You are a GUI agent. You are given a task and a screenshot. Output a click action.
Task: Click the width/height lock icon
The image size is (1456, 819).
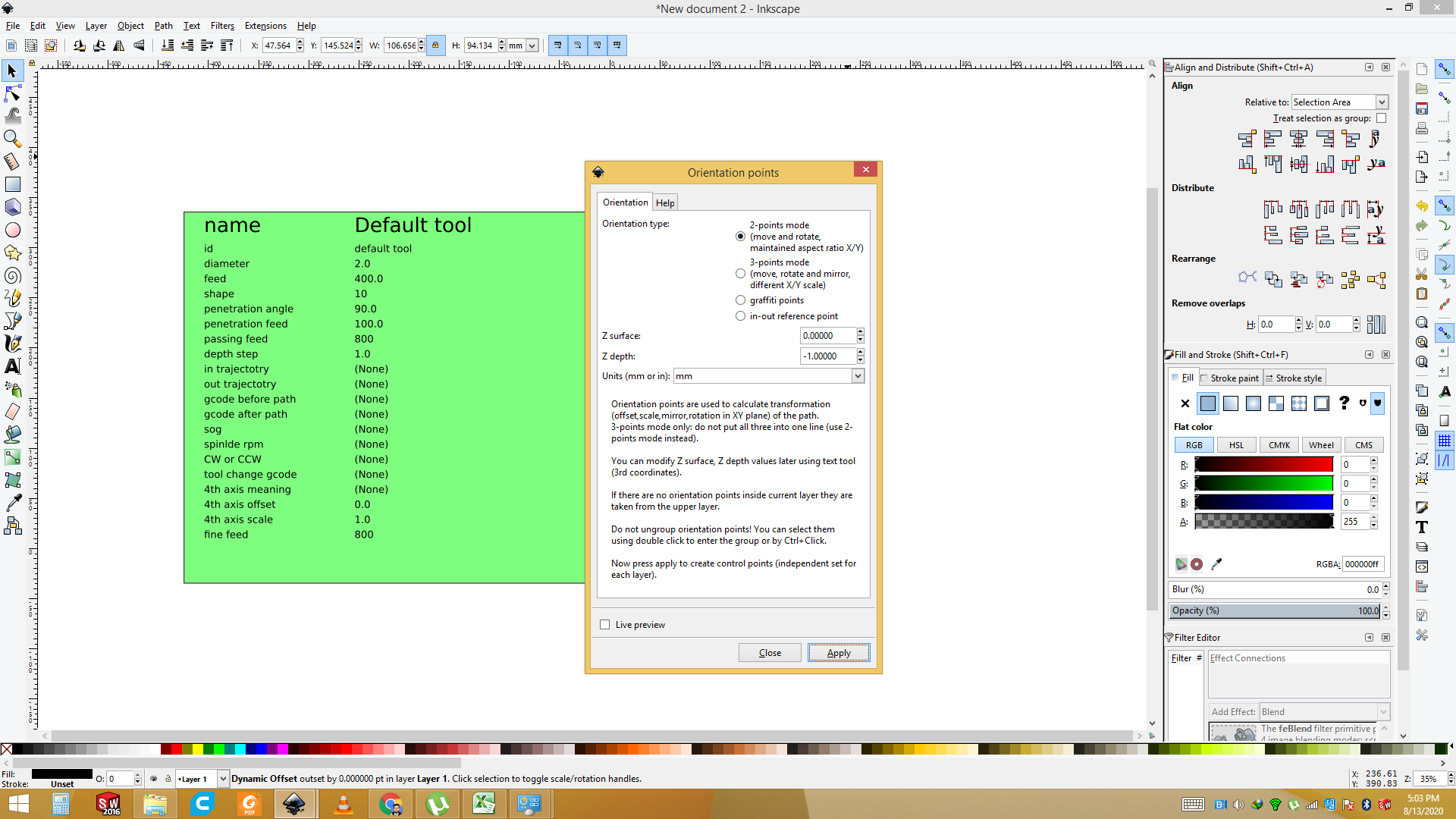tap(435, 45)
